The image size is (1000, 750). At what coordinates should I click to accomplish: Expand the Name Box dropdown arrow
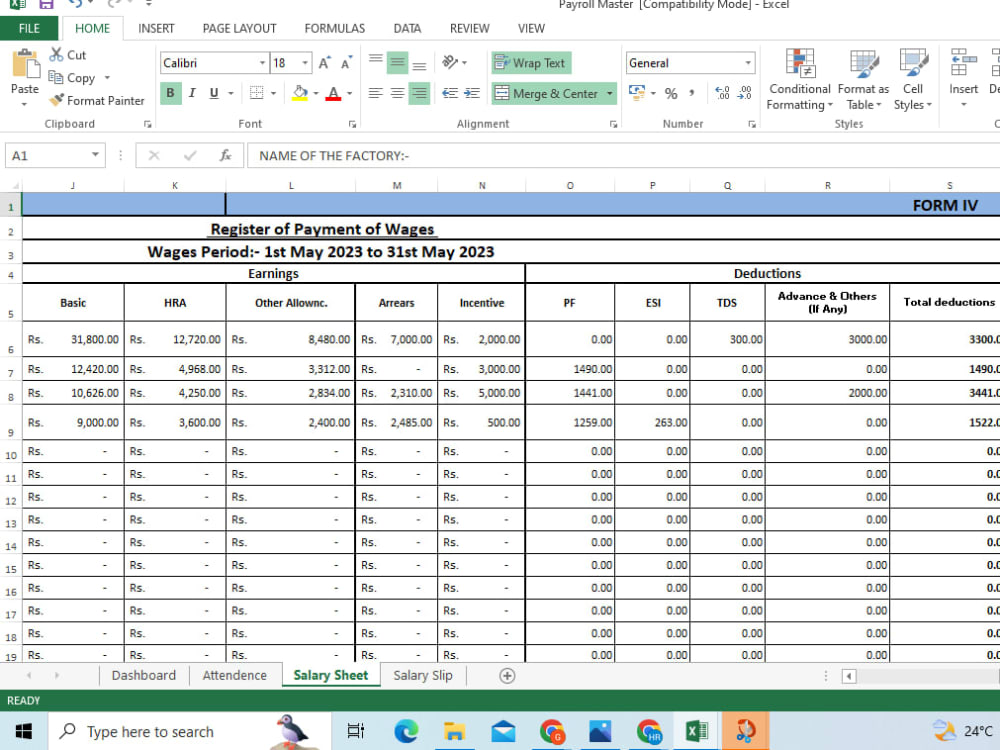(95, 155)
